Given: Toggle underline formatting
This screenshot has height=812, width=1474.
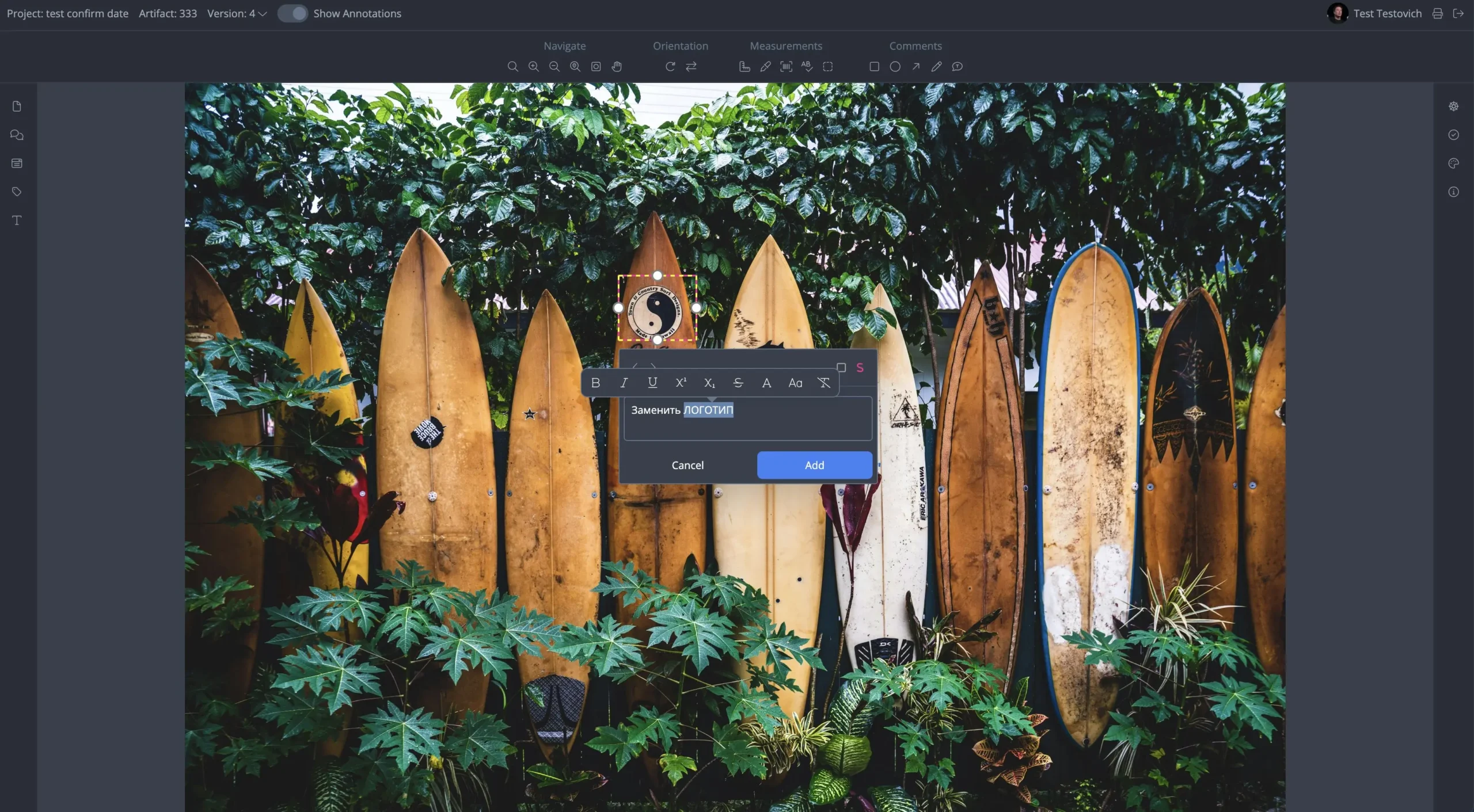Looking at the screenshot, I should tap(652, 383).
